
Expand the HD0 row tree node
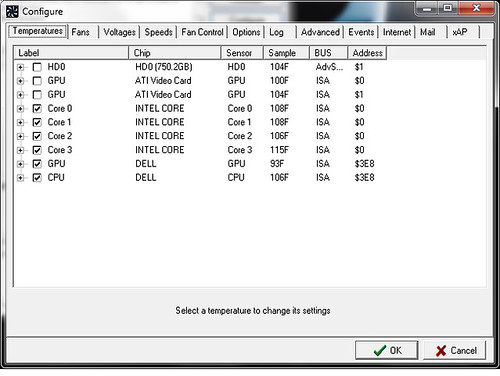pos(20,67)
